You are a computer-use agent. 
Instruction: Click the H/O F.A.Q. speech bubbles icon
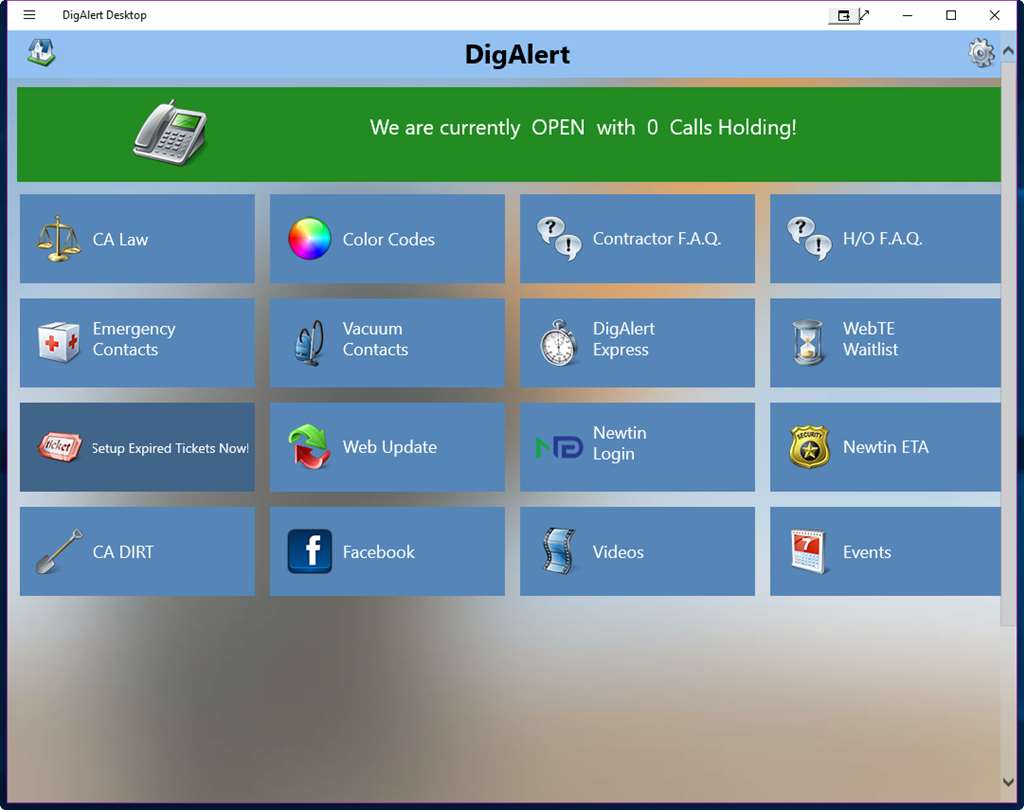pos(809,238)
